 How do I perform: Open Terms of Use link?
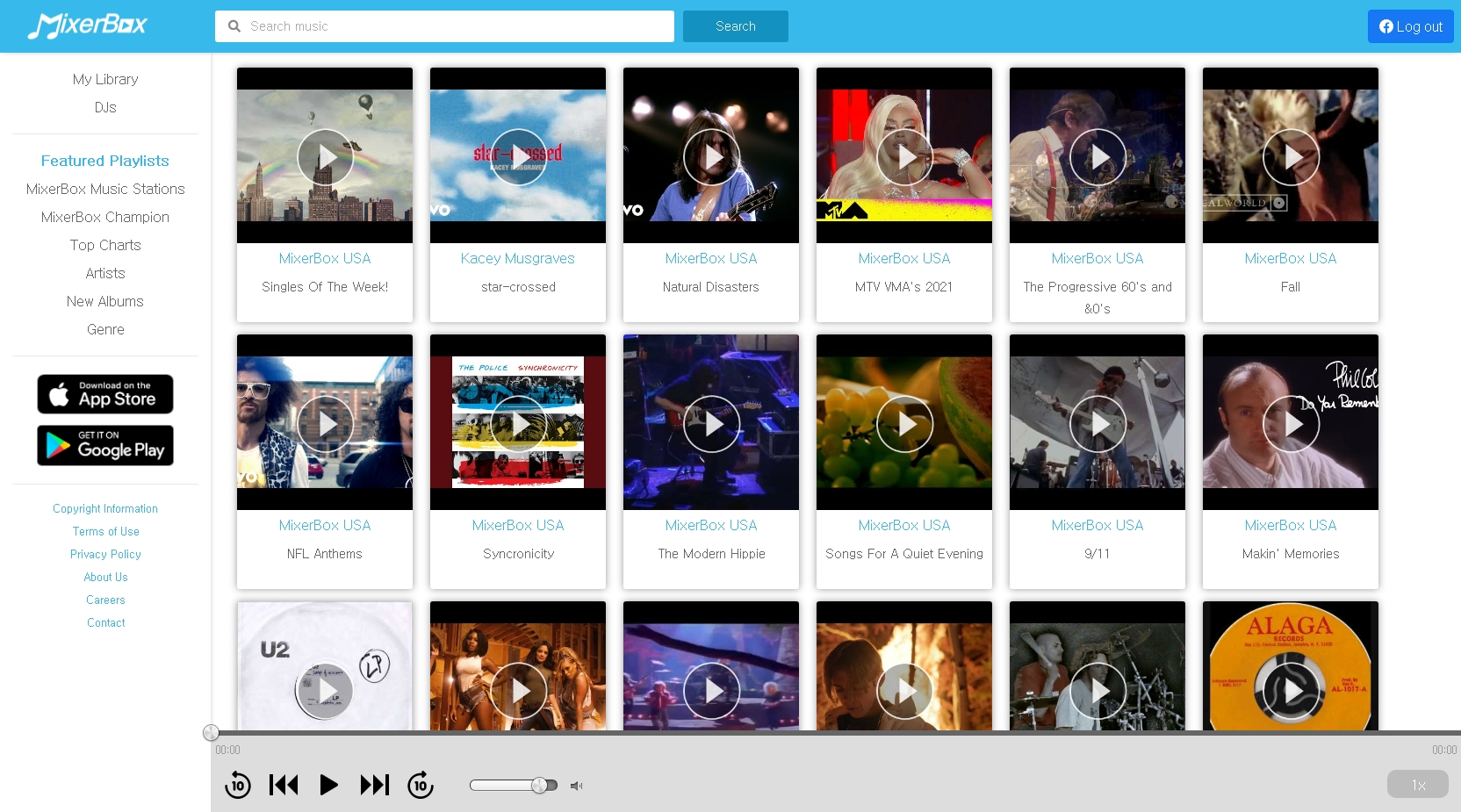[105, 531]
